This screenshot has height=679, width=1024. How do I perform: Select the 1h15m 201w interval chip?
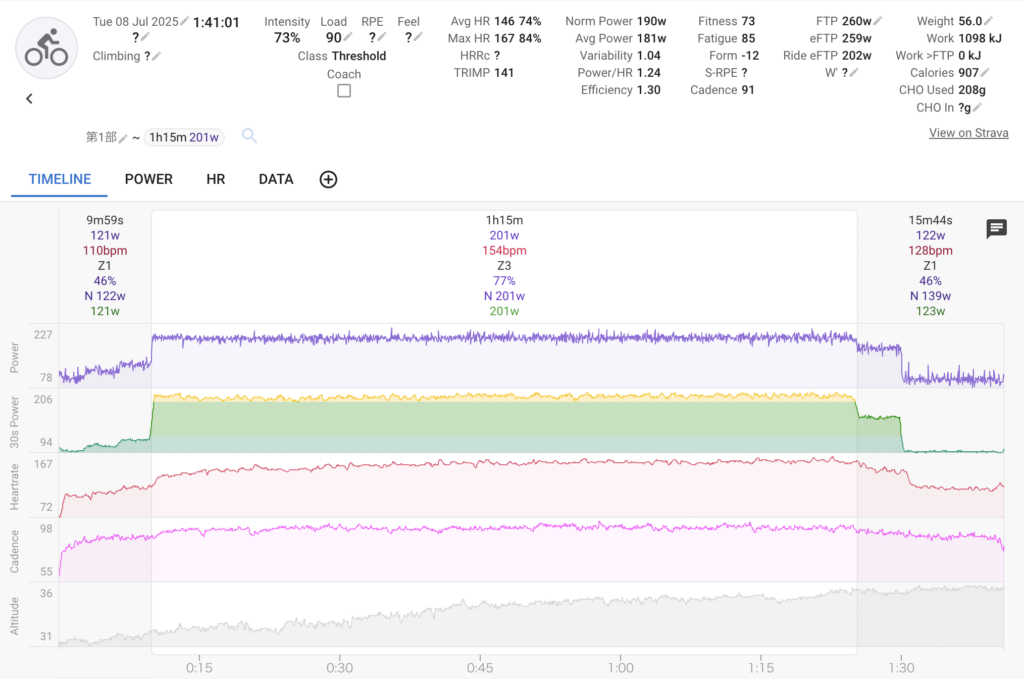pyautogui.click(x=184, y=138)
